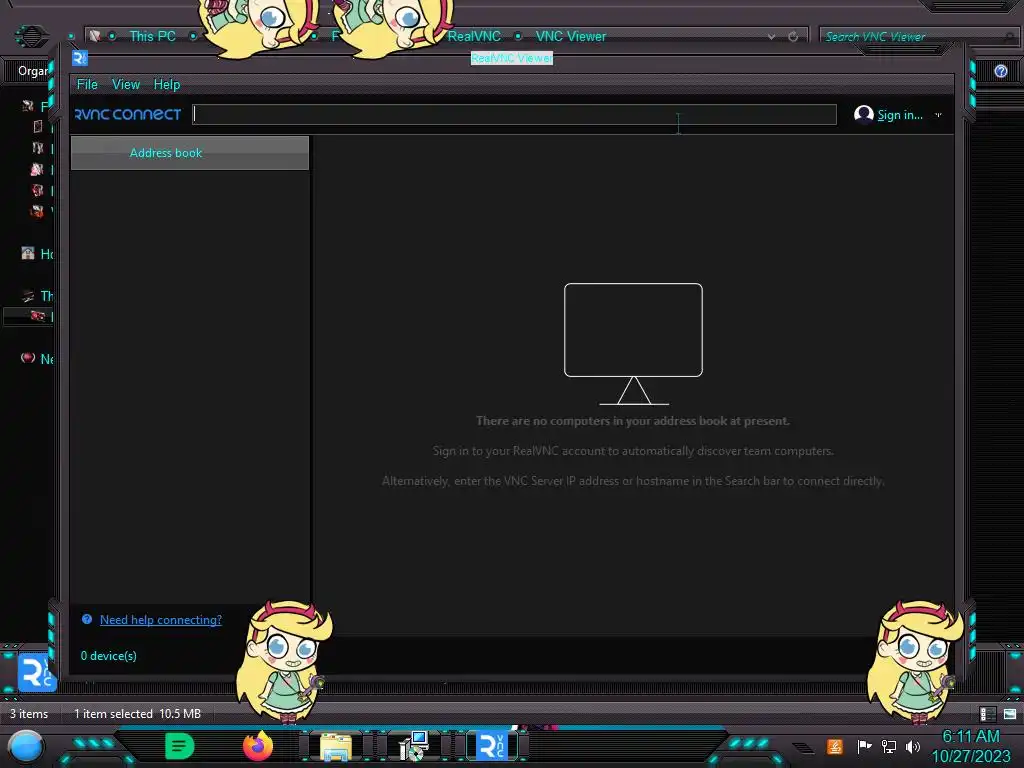This screenshot has height=768, width=1024.
Task: Open the Action Center flag icon
Action: pyautogui.click(x=864, y=746)
